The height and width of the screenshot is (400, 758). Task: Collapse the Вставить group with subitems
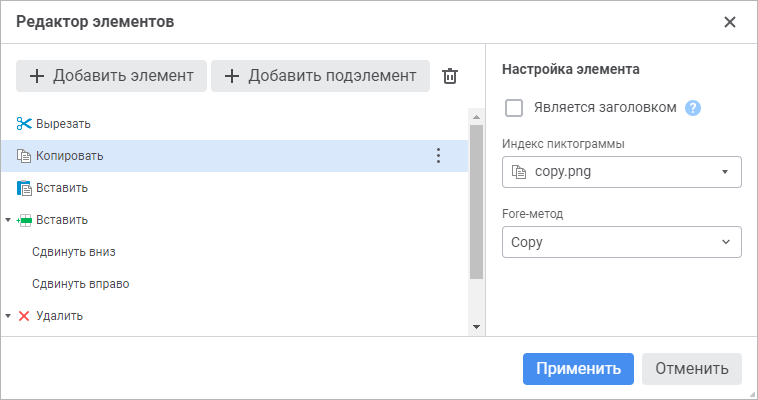8,220
